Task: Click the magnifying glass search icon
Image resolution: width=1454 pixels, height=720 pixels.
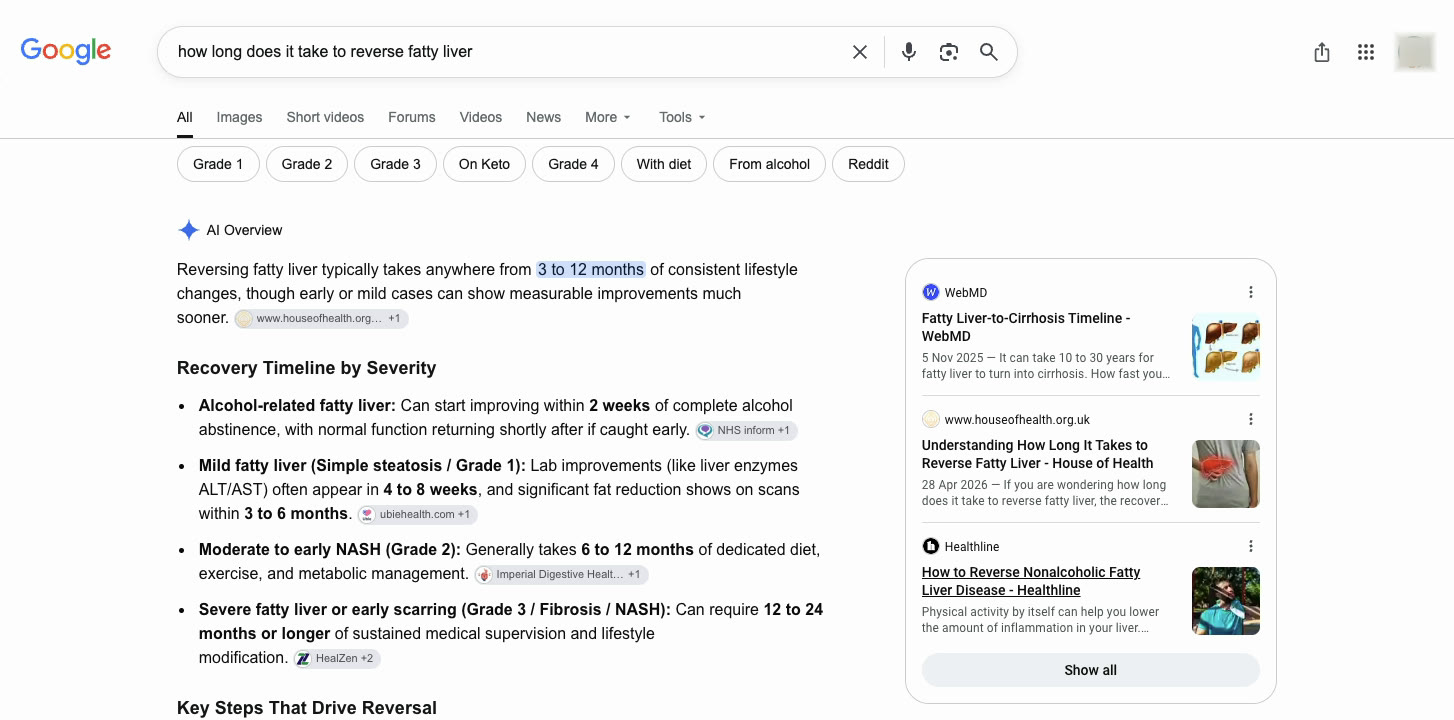Action: (x=989, y=52)
